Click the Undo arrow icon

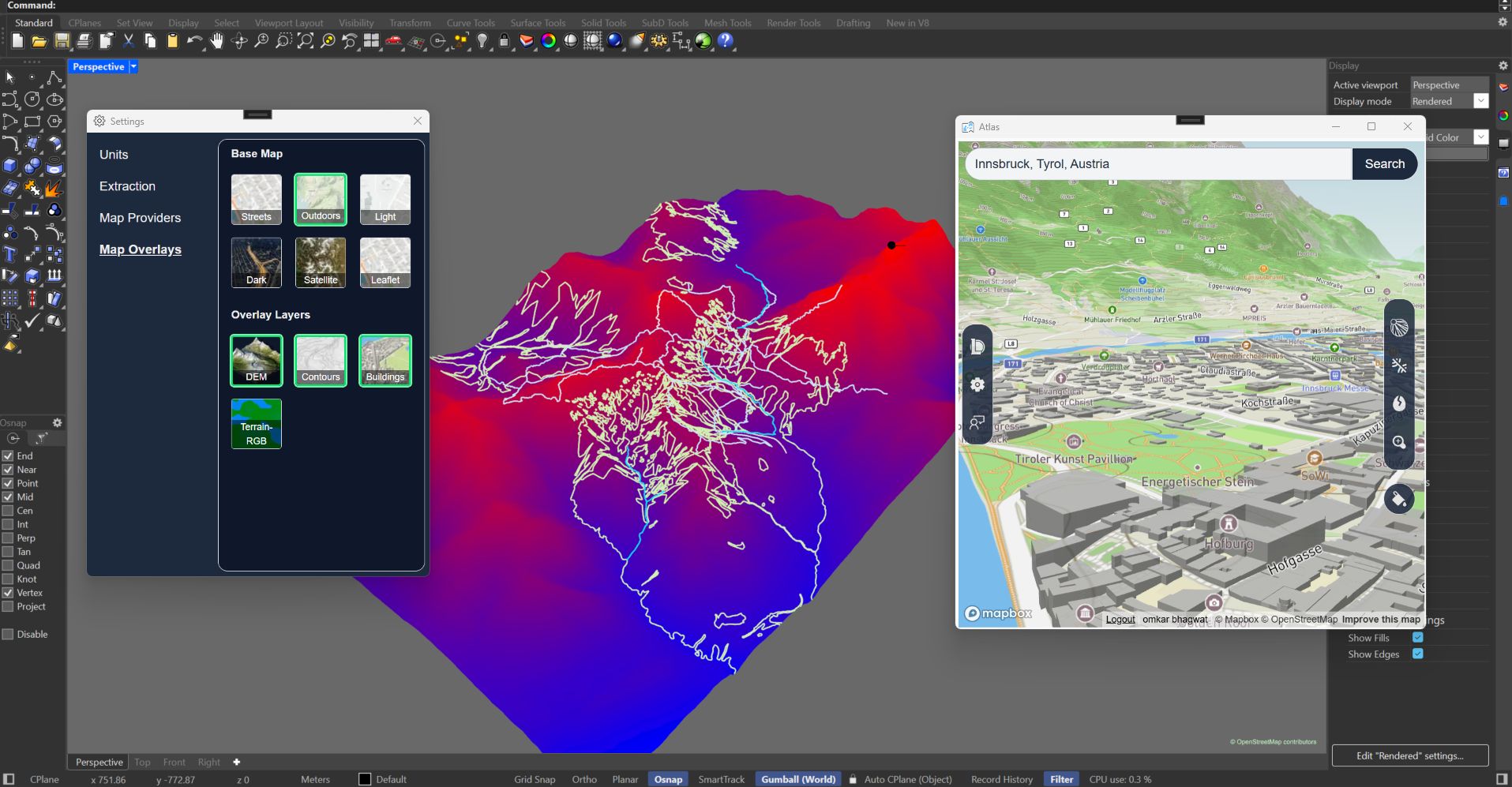click(x=194, y=41)
